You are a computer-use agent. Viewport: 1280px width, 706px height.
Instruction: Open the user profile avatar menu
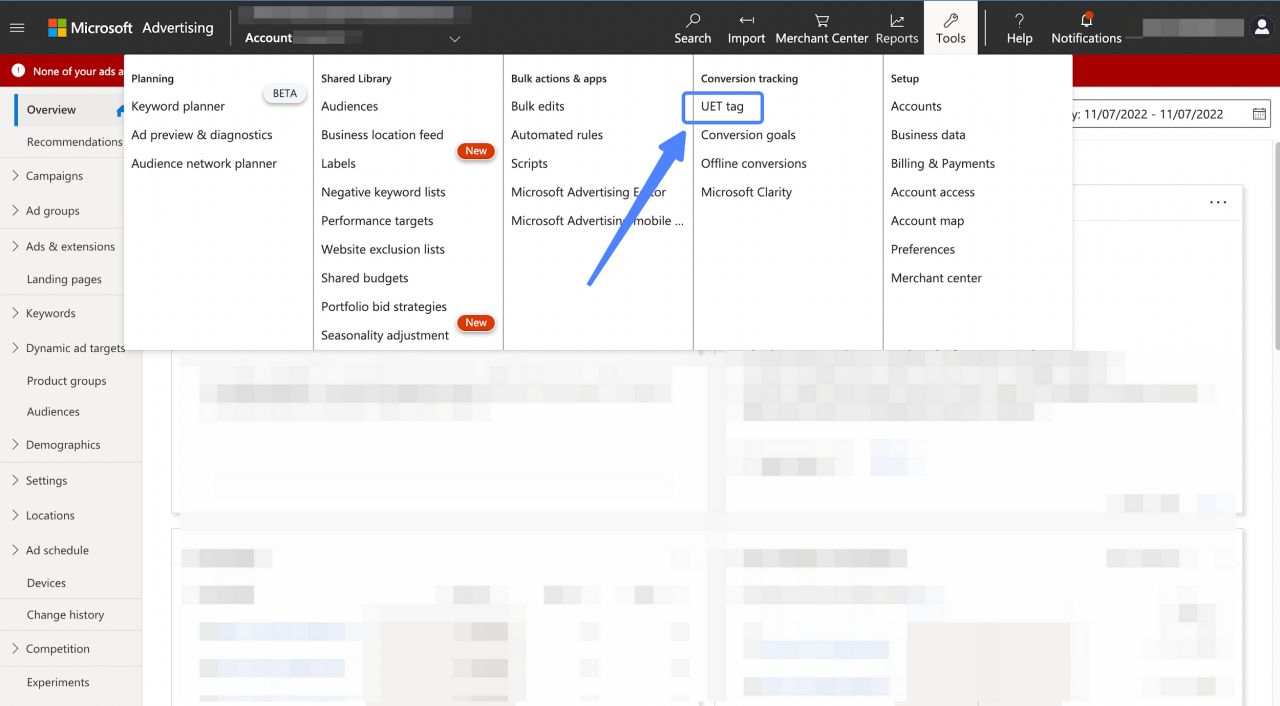tap(1262, 28)
